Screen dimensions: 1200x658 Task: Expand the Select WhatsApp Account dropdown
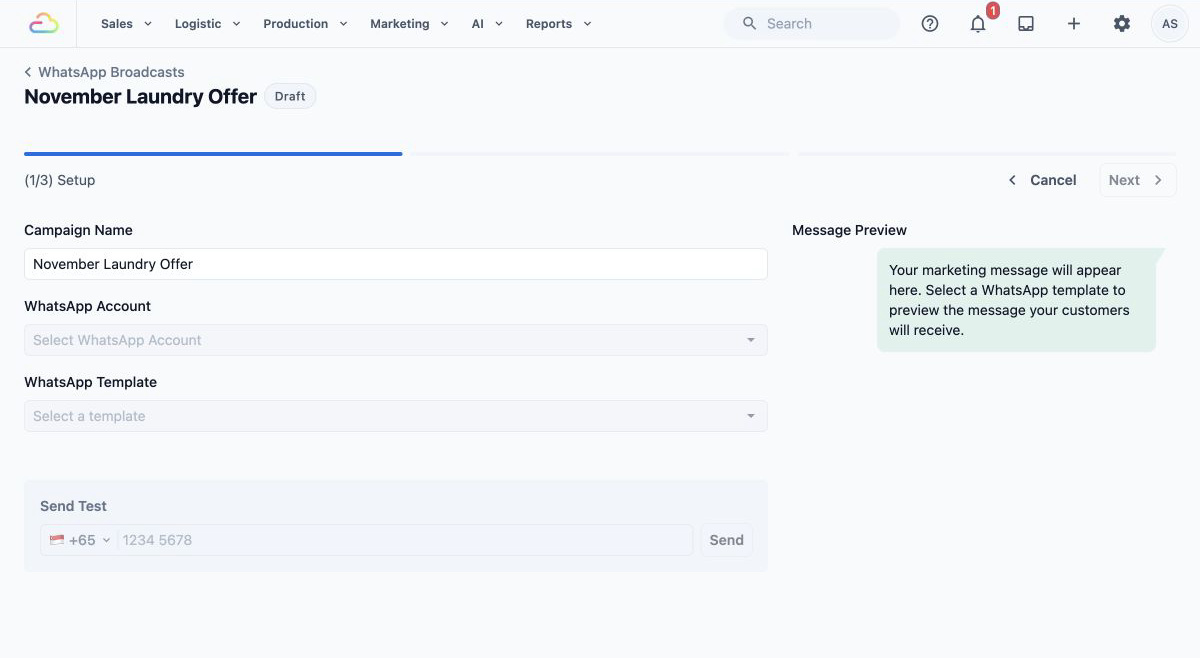pyautogui.click(x=396, y=340)
